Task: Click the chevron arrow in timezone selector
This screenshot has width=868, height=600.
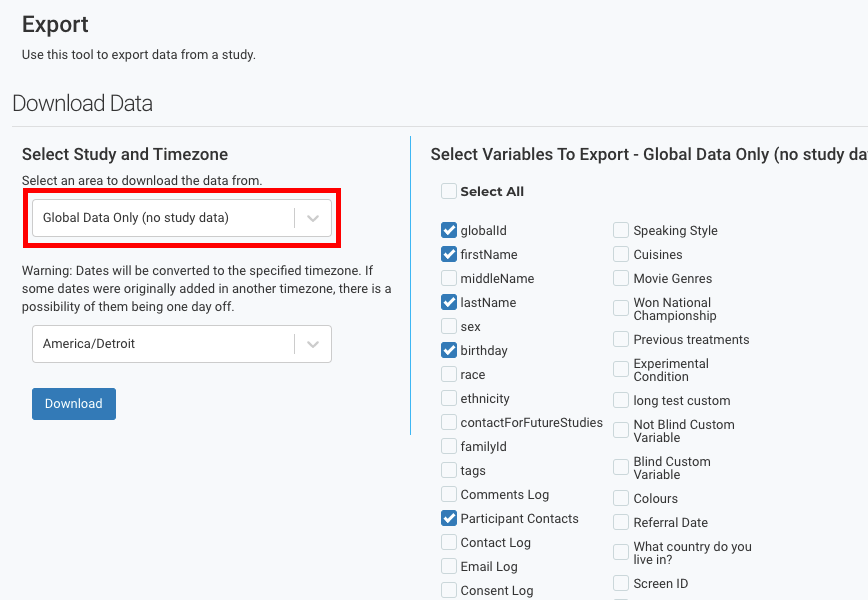Action: coord(313,344)
